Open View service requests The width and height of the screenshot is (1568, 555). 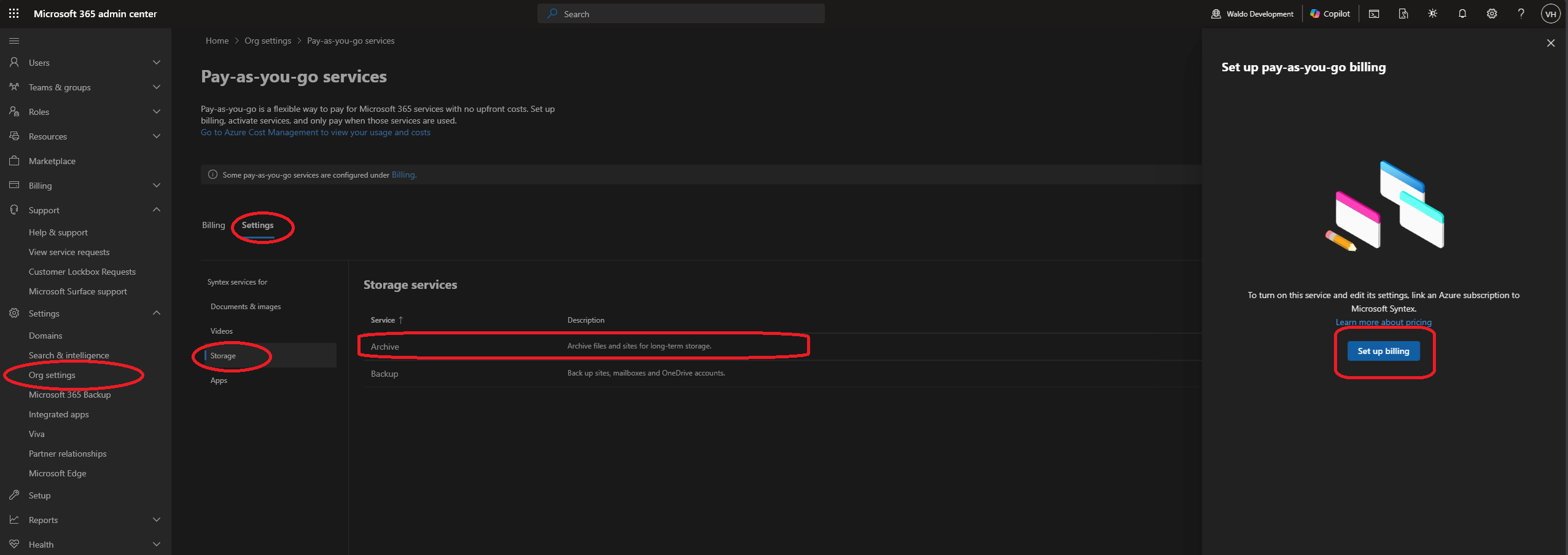(69, 252)
